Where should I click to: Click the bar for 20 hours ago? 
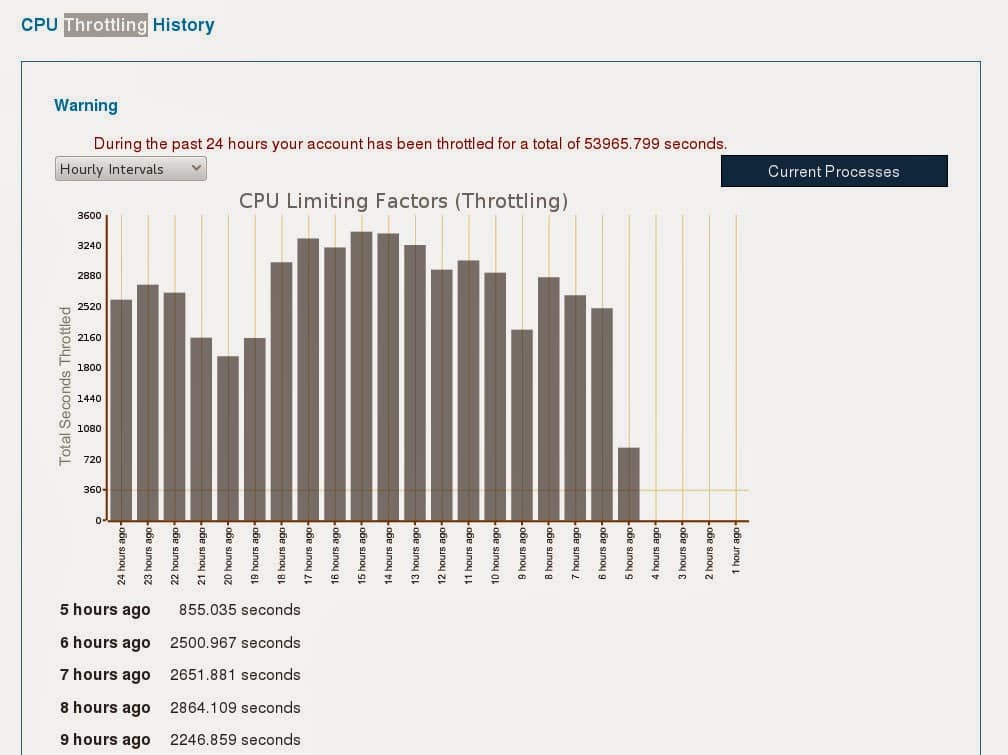point(228,438)
